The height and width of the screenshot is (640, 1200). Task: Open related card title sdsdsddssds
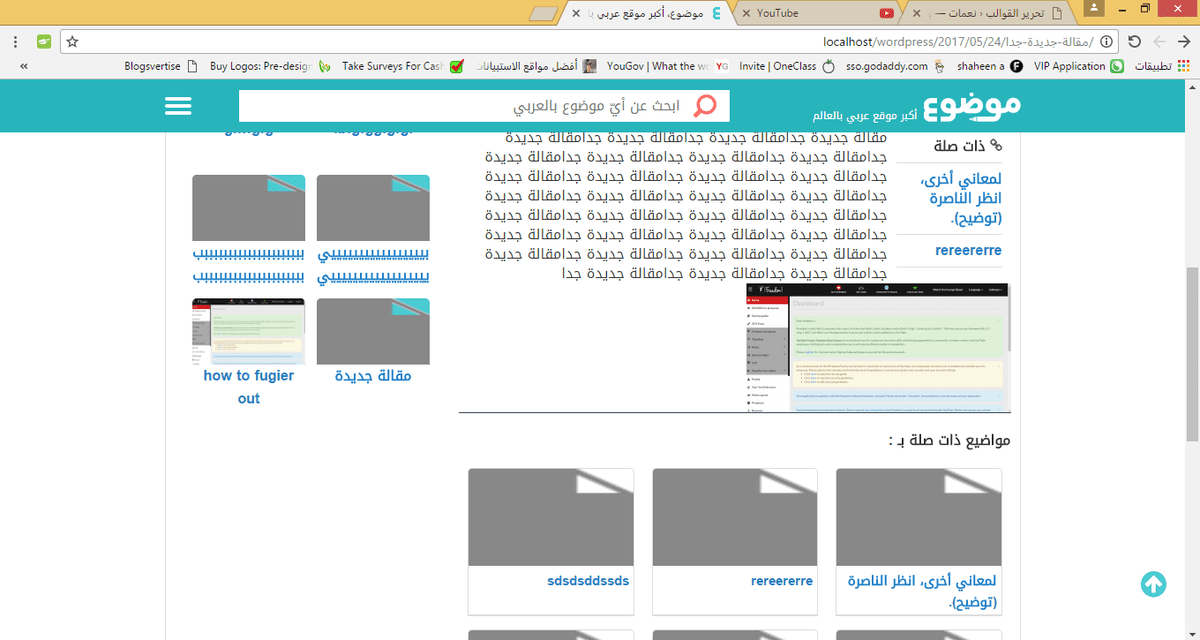(x=589, y=580)
